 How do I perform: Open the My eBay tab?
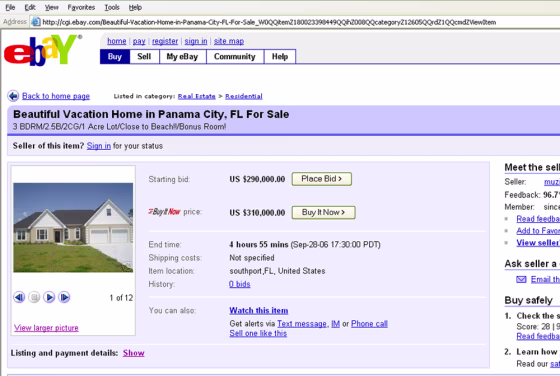(x=182, y=56)
